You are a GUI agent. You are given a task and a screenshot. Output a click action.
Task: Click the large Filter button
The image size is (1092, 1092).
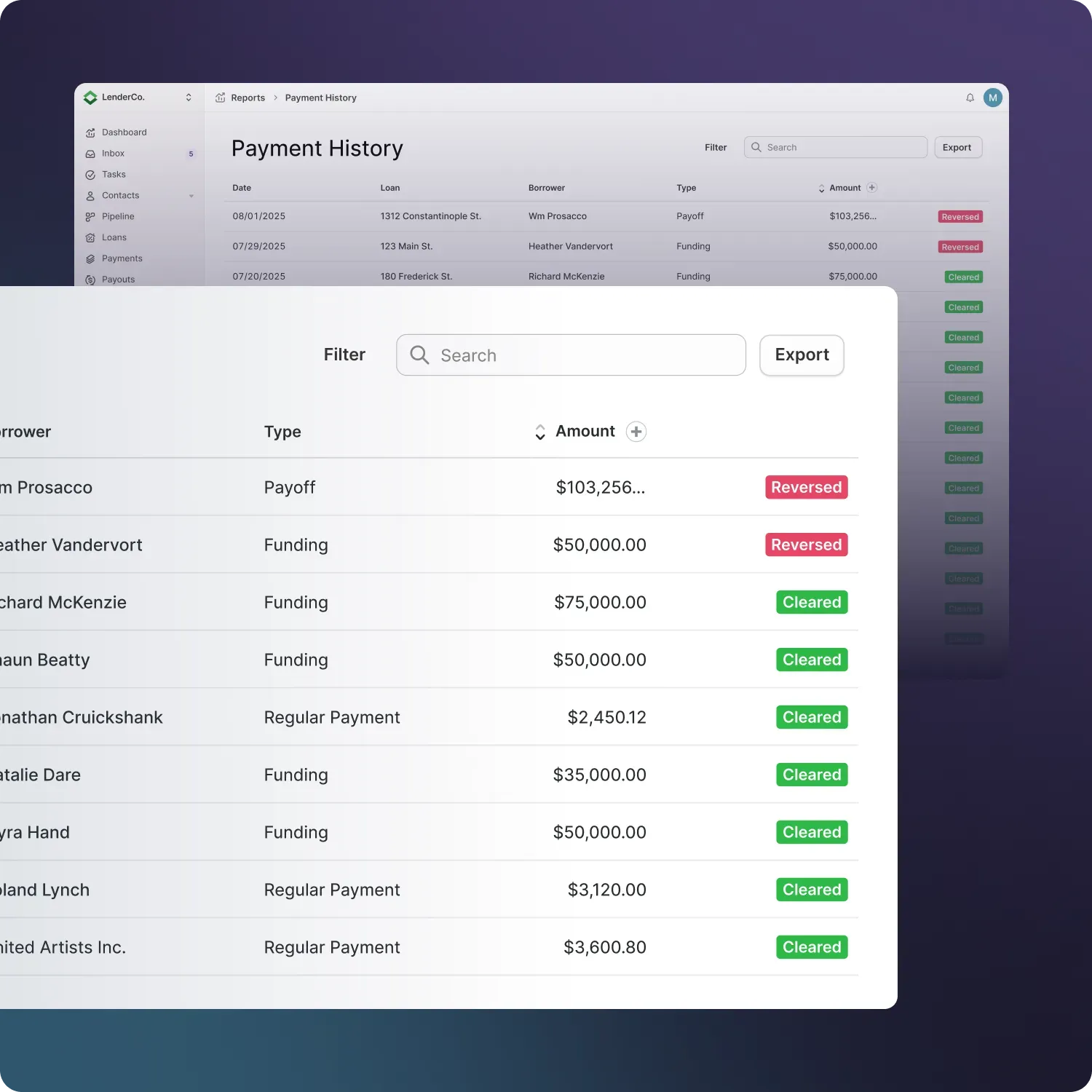pyautogui.click(x=344, y=355)
